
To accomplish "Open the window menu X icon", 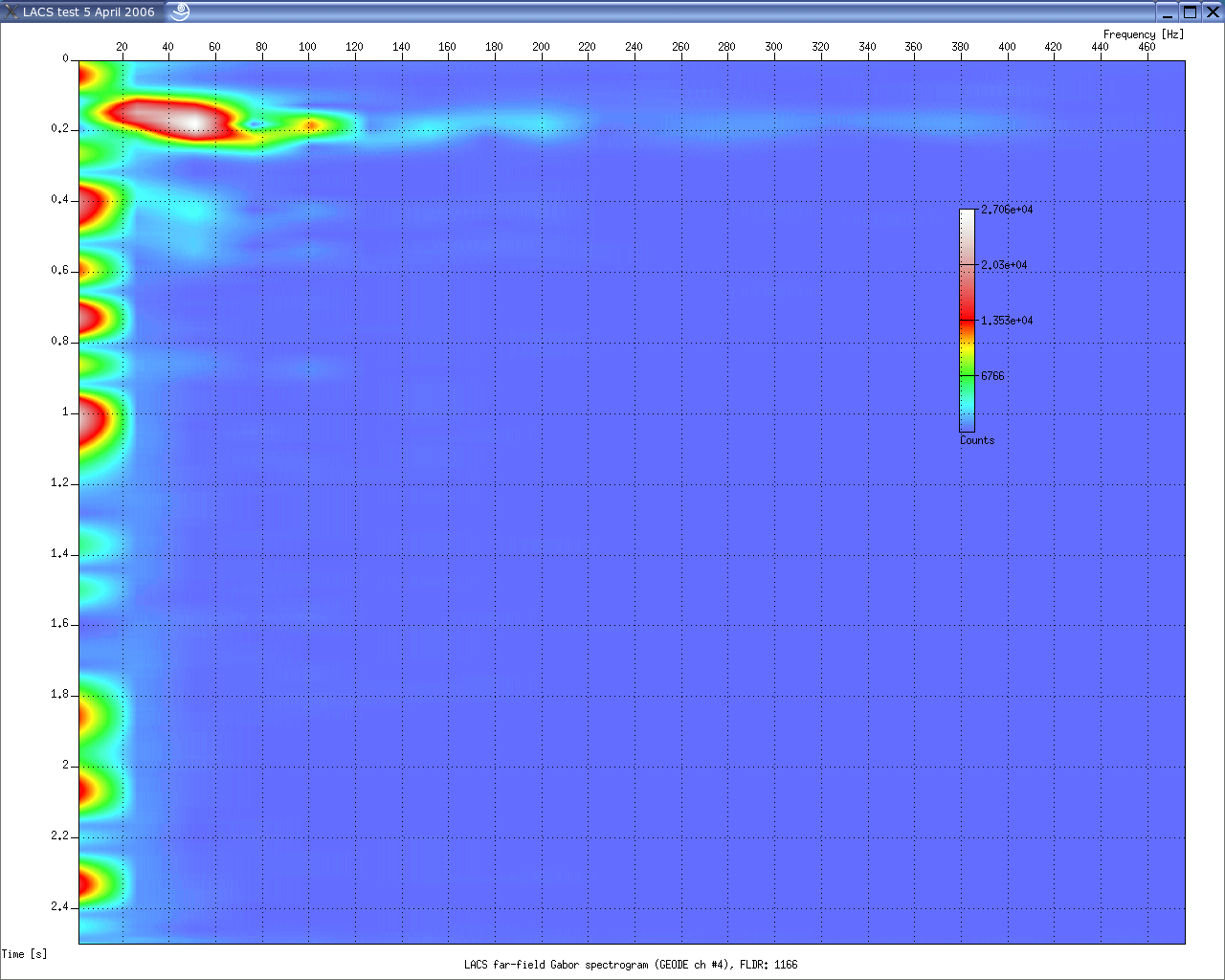I will coord(11,12).
